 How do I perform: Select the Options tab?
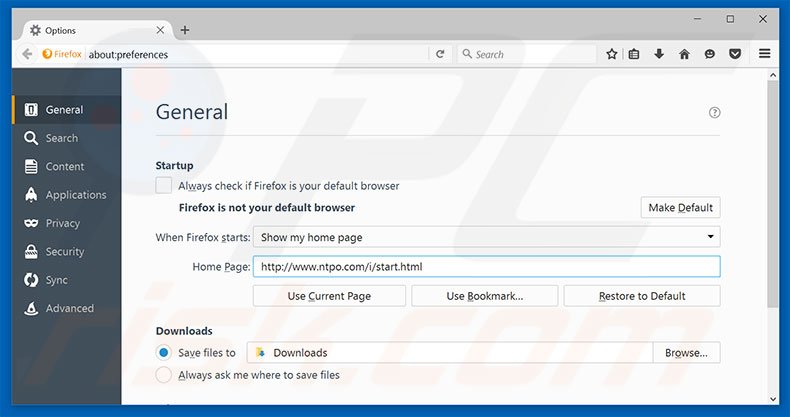[96, 30]
